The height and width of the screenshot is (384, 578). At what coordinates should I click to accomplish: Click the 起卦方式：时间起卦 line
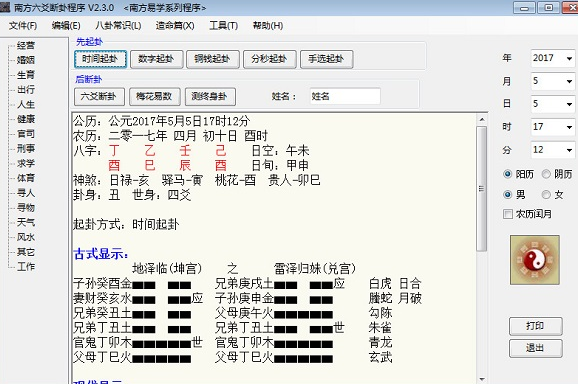coord(126,224)
